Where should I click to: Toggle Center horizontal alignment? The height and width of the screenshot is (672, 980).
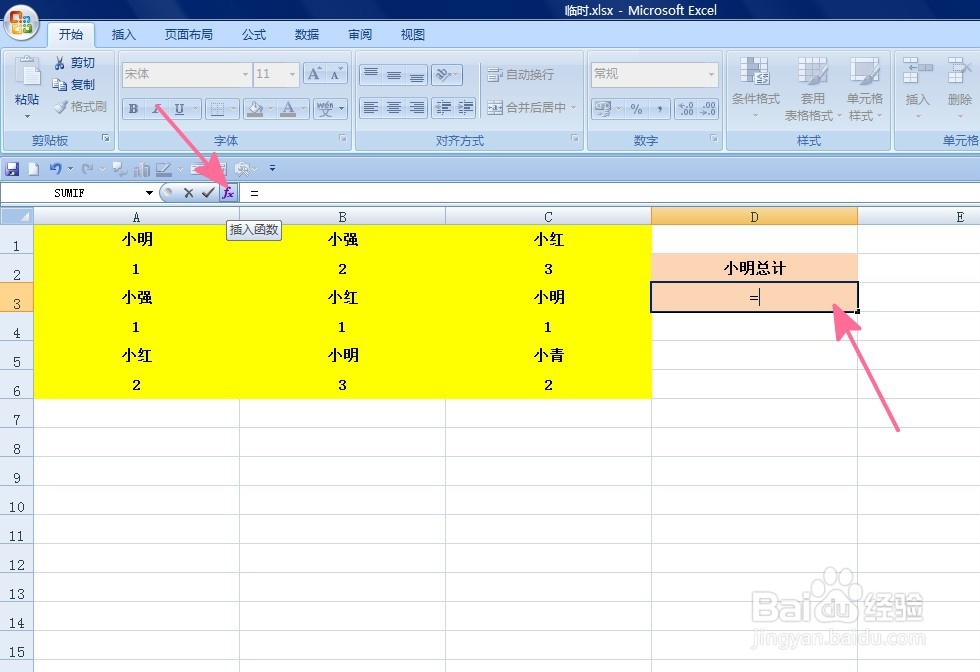pos(394,108)
